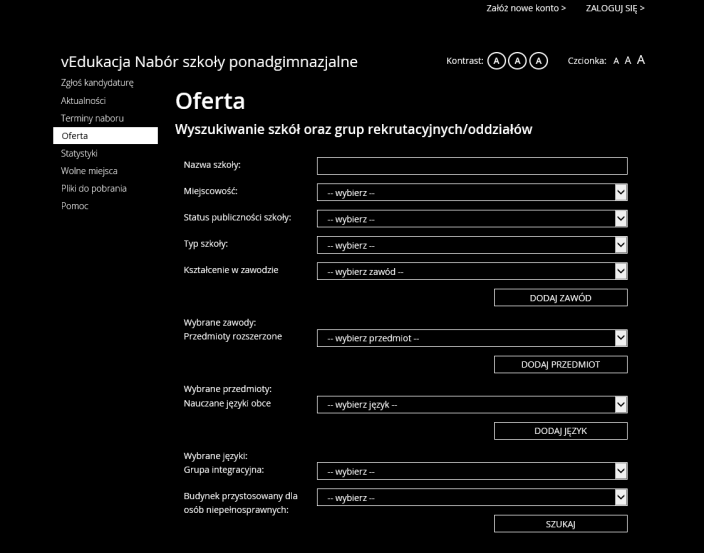
Task: Open Statystyki in the sidebar menu
Action: 79,153
